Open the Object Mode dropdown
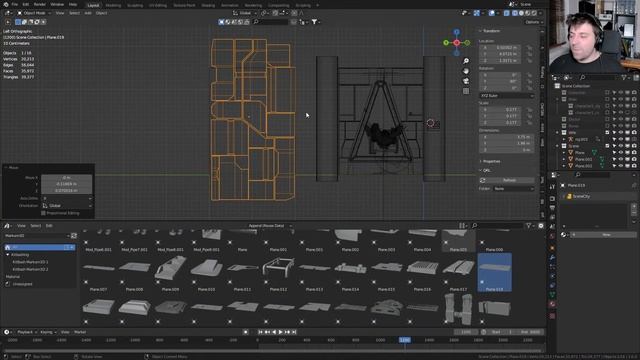Image resolution: width=640 pixels, height=360 pixels. 33,13
